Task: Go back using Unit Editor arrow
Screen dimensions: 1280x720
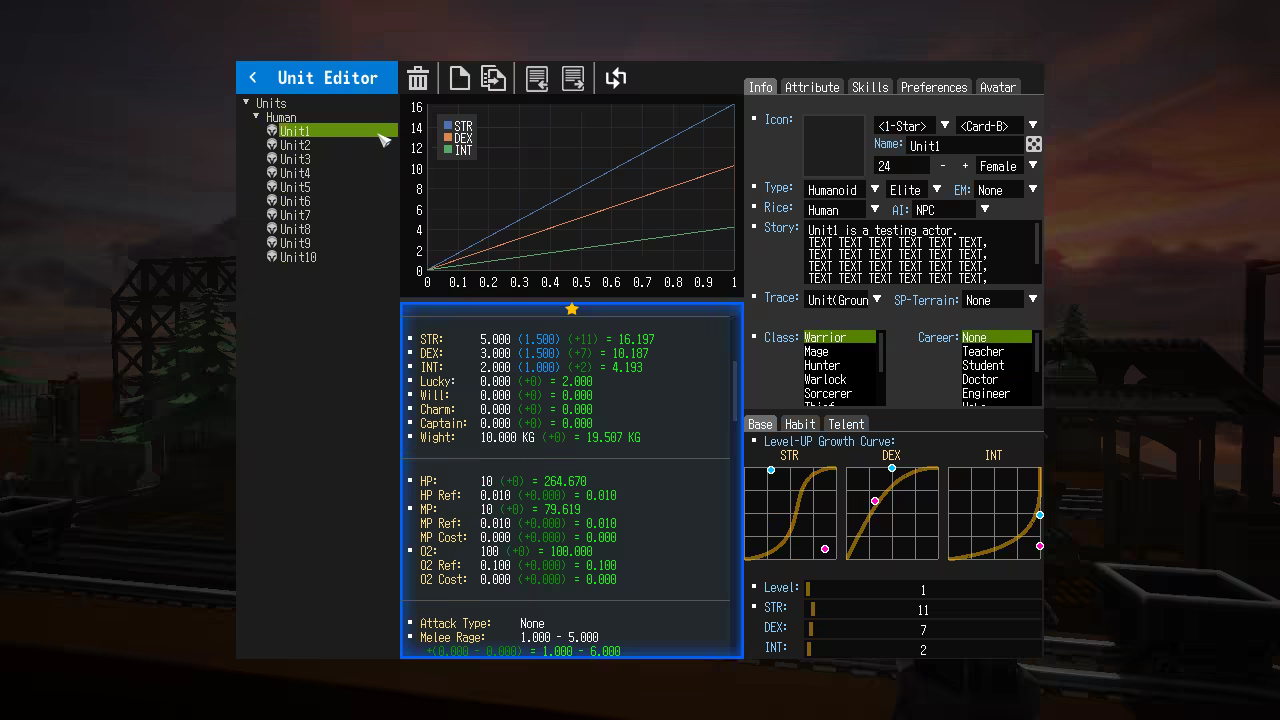Action: (253, 78)
